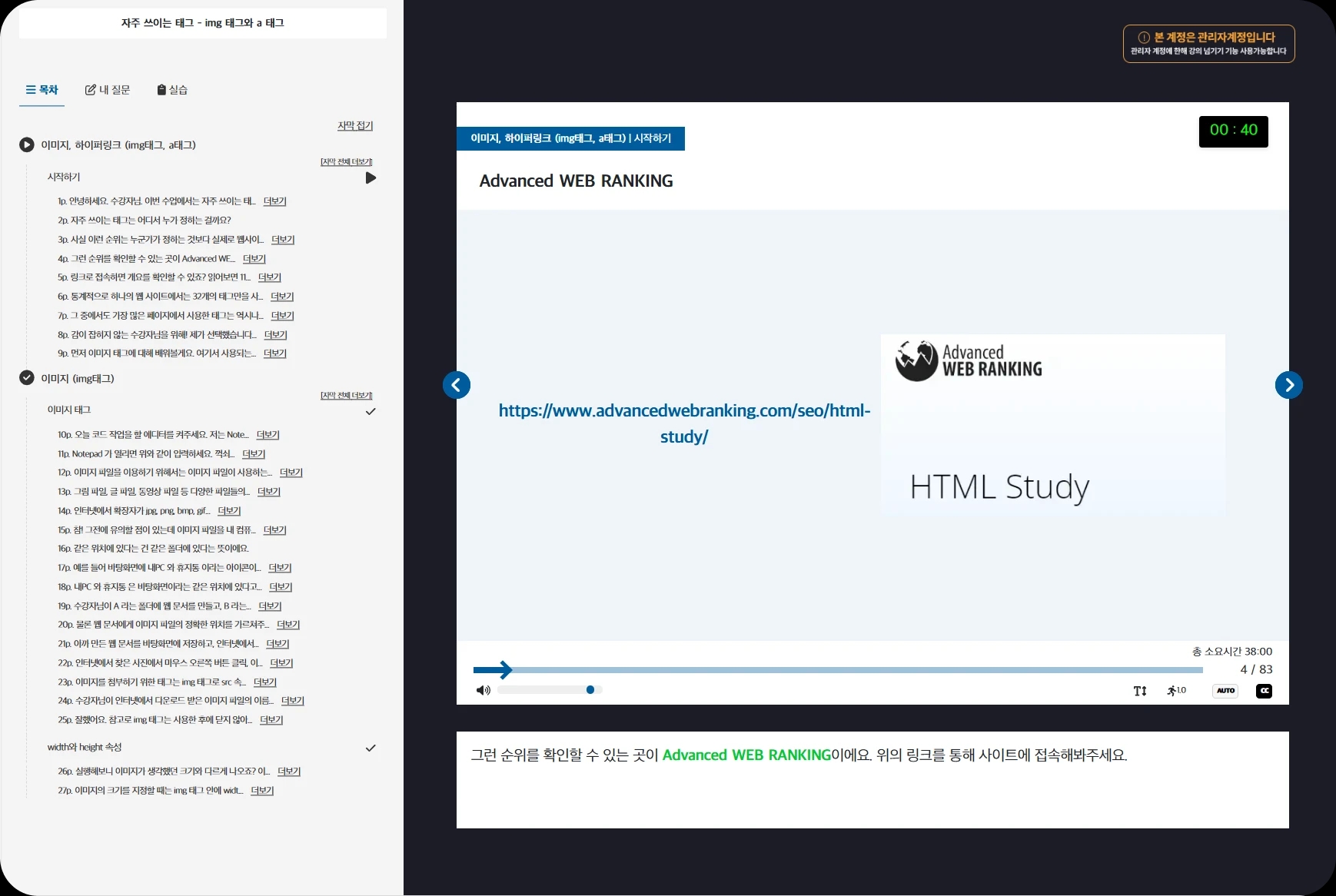Expand 더보기 for subtitle 14p
Image resolution: width=1336 pixels, height=896 pixels.
pos(229,511)
